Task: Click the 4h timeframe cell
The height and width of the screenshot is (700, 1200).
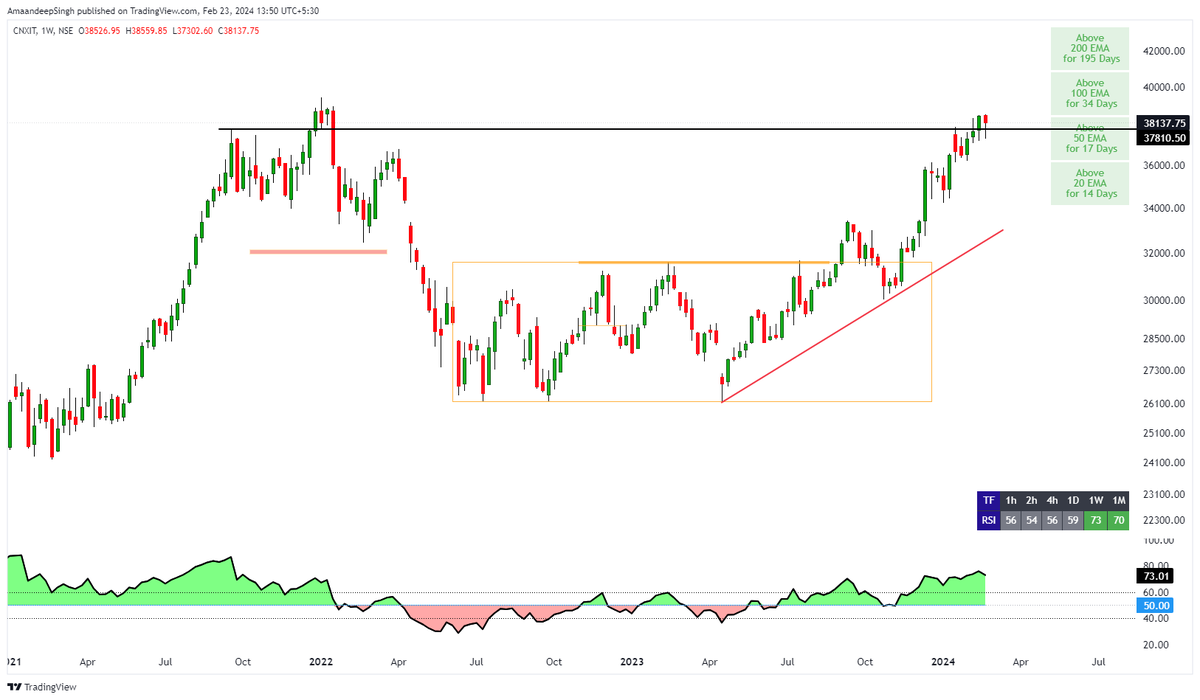Action: coord(1053,500)
